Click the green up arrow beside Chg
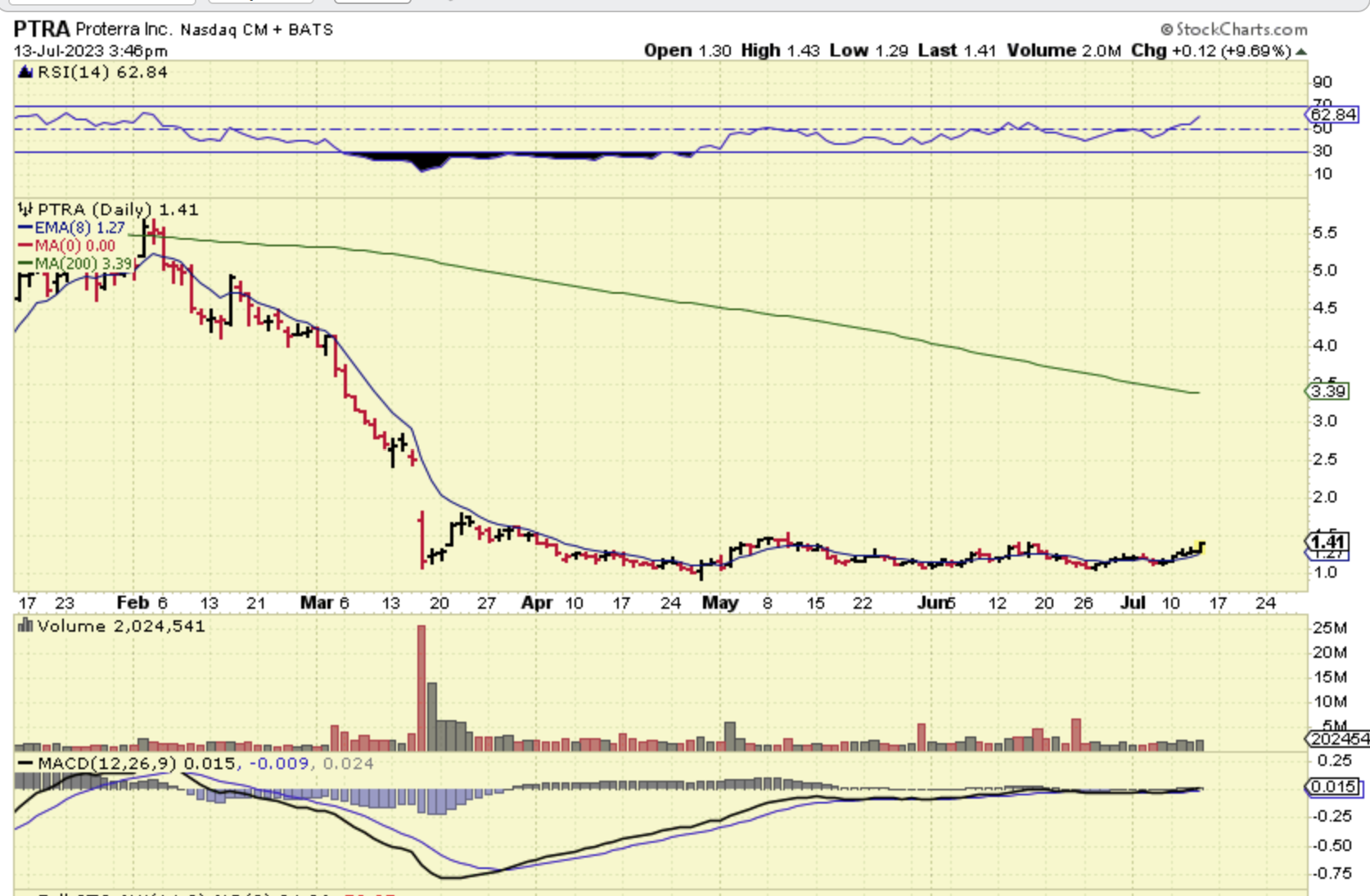The width and height of the screenshot is (1370, 896). [x=1301, y=52]
